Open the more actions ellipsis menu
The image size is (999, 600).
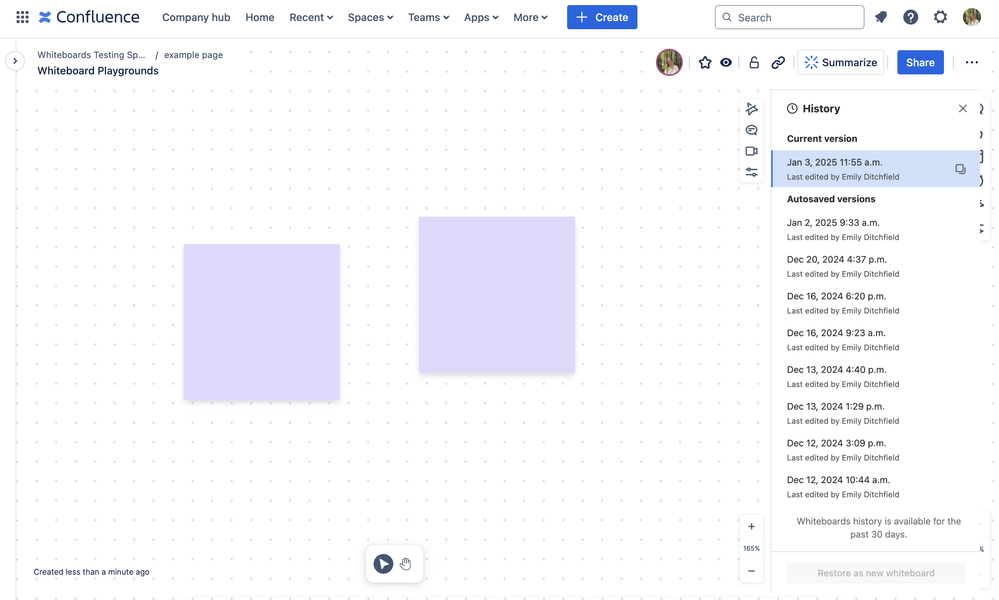[x=972, y=62]
